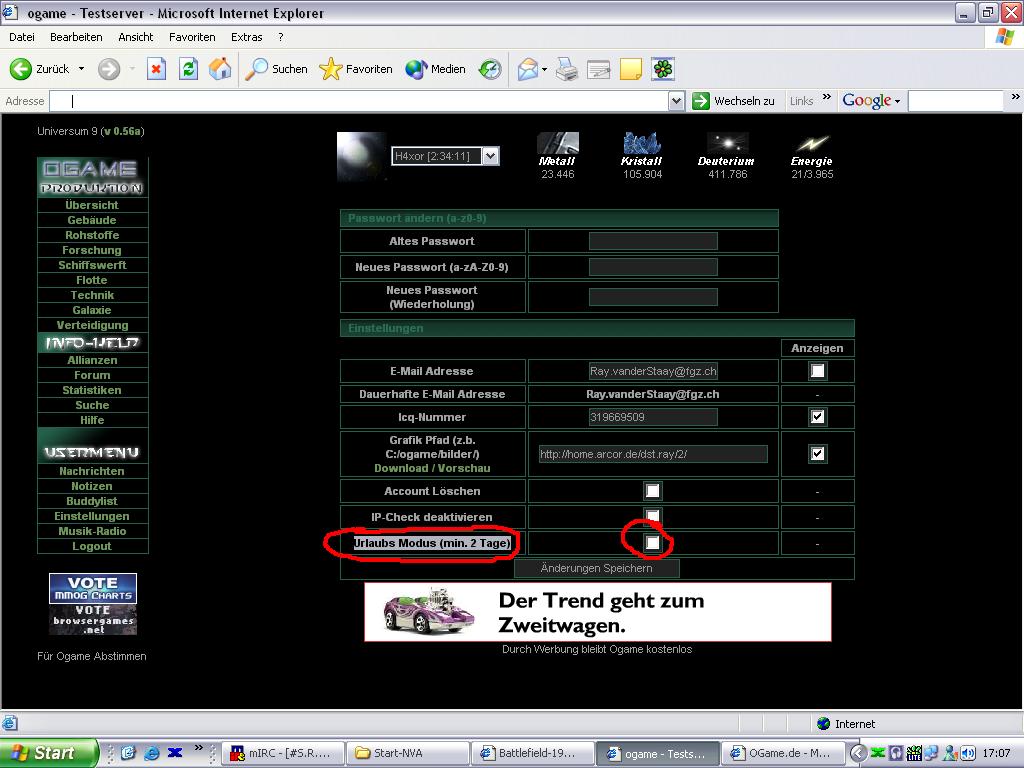This screenshot has width=1024, height=768.
Task: Open the Extras menu
Action: [246, 37]
